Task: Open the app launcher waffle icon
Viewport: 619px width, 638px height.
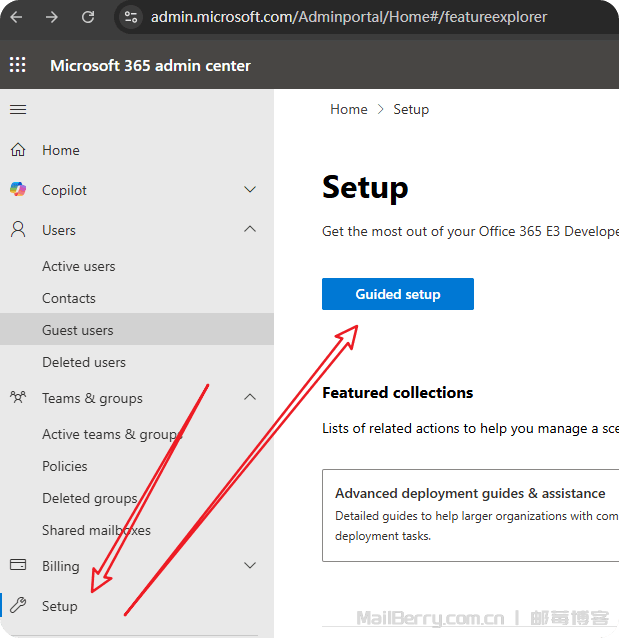Action: coord(18,65)
